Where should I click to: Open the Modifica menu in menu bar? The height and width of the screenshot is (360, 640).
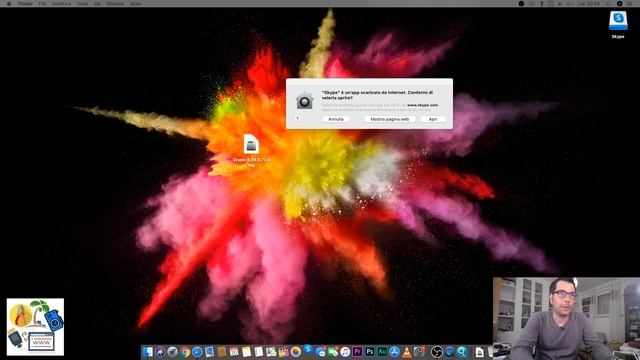(62, 3)
